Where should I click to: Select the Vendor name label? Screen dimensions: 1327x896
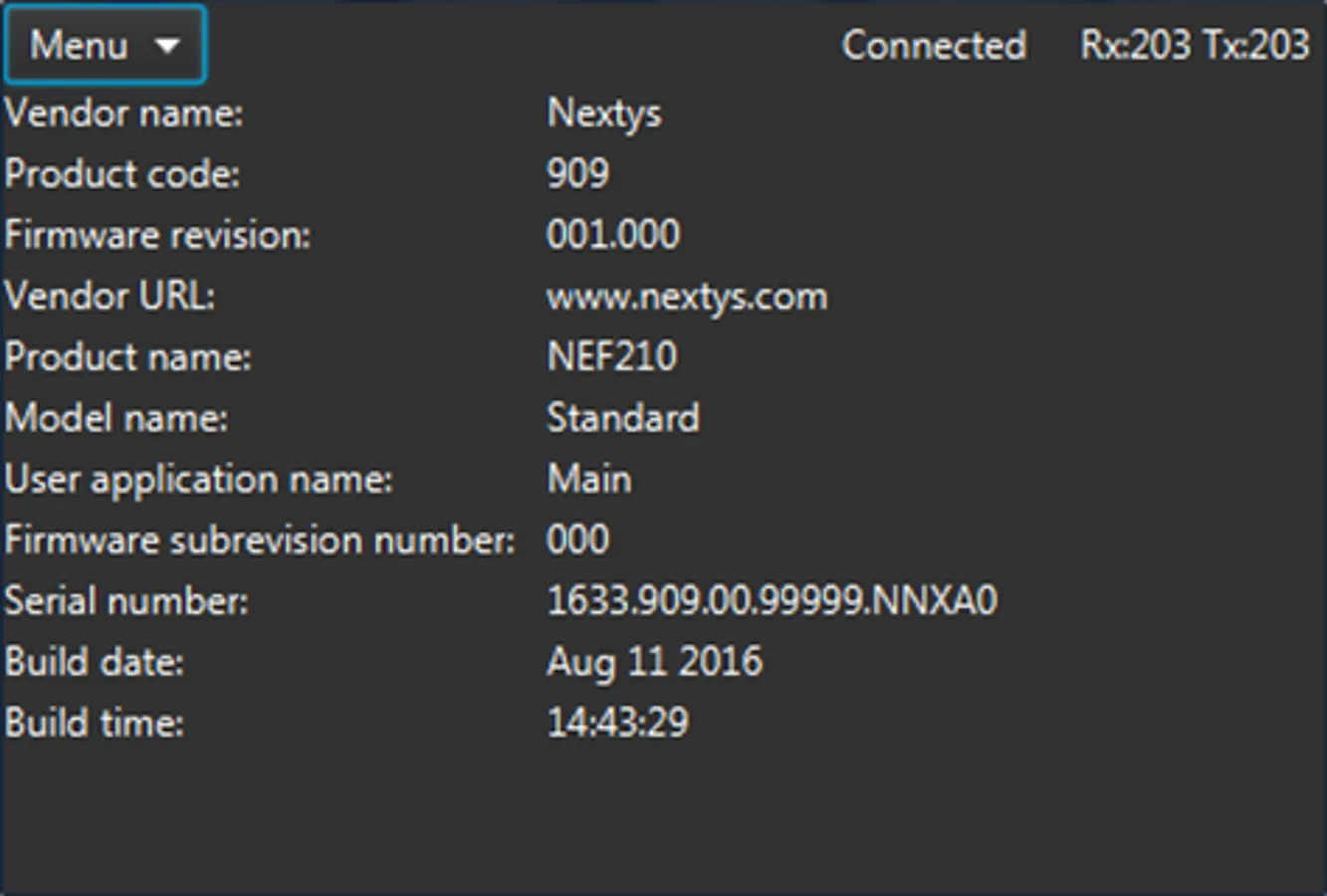click(x=123, y=112)
